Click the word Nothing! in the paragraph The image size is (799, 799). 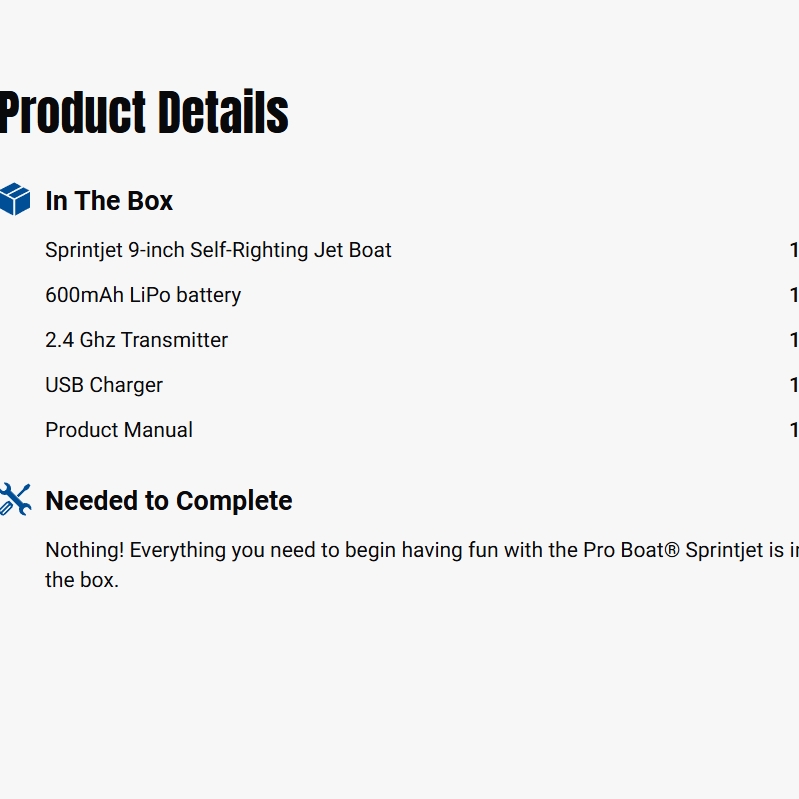[85, 550]
